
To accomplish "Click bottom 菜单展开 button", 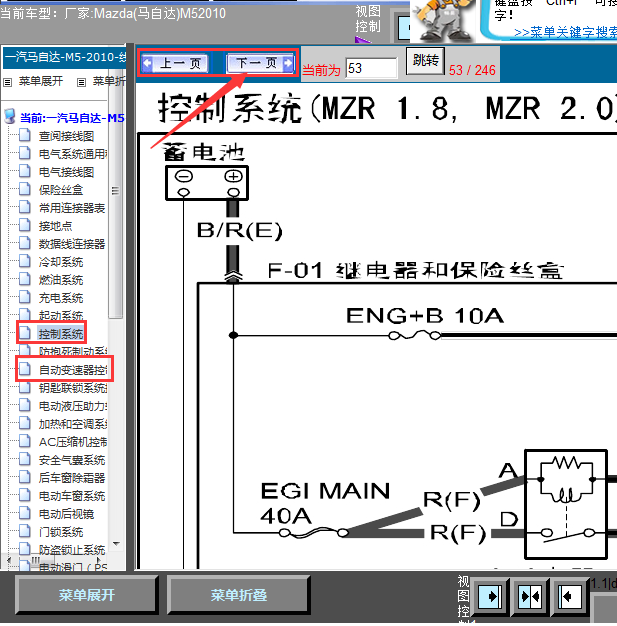I will click(x=86, y=595).
